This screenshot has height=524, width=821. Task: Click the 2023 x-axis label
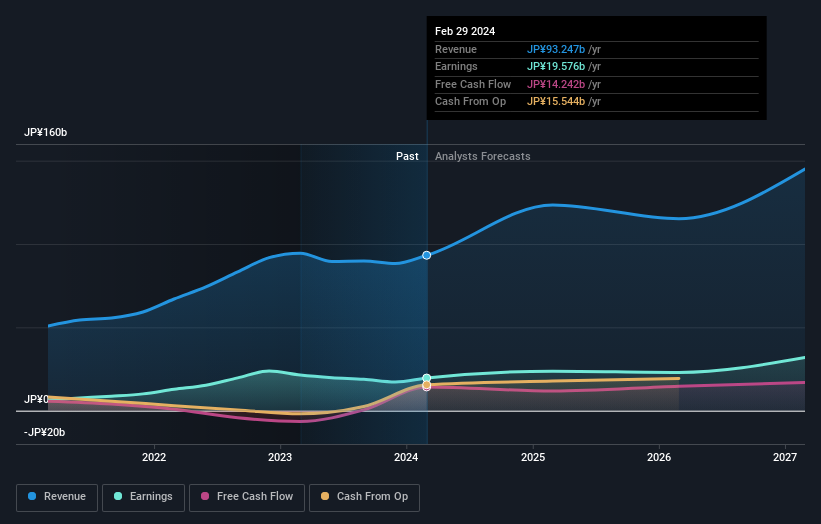click(280, 457)
